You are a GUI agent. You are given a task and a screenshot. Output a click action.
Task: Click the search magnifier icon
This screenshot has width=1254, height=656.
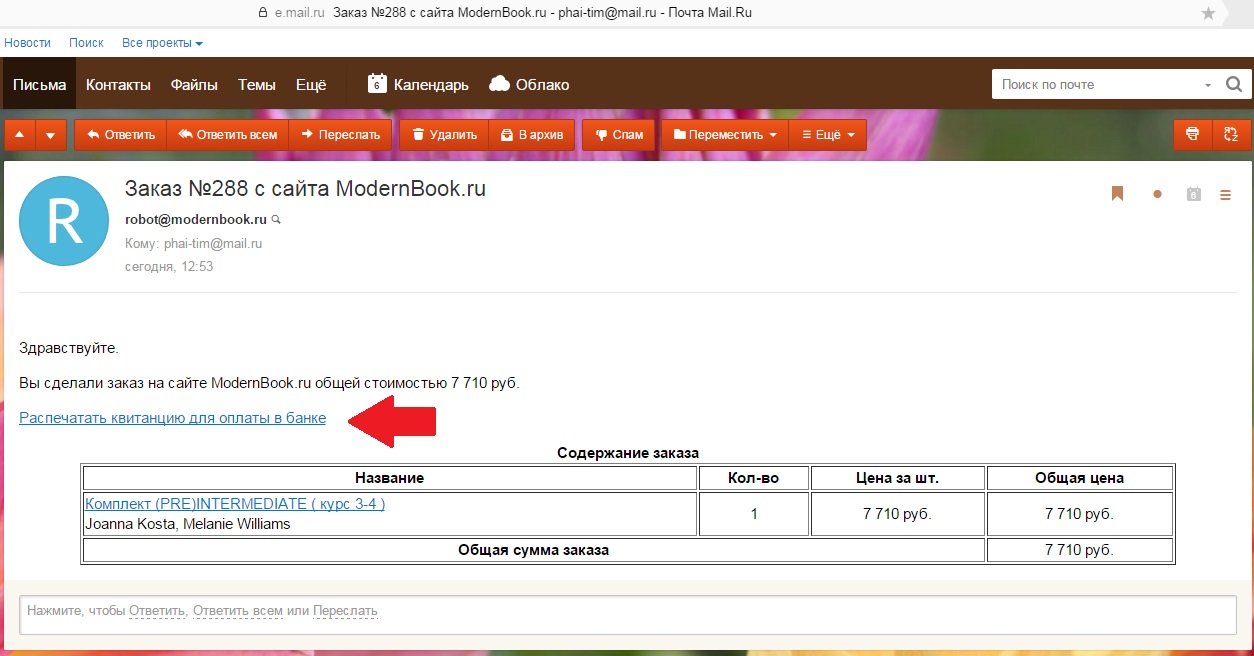pyautogui.click(x=1234, y=85)
